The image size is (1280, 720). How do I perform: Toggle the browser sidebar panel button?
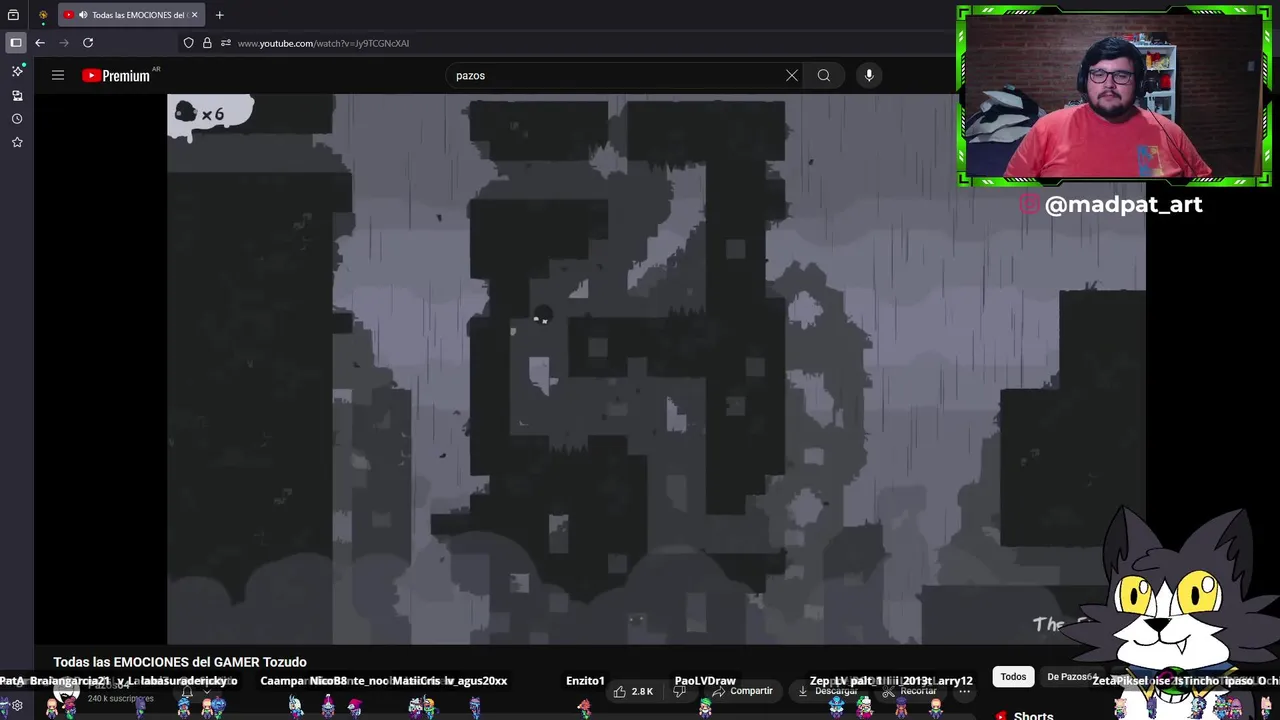click(x=16, y=43)
